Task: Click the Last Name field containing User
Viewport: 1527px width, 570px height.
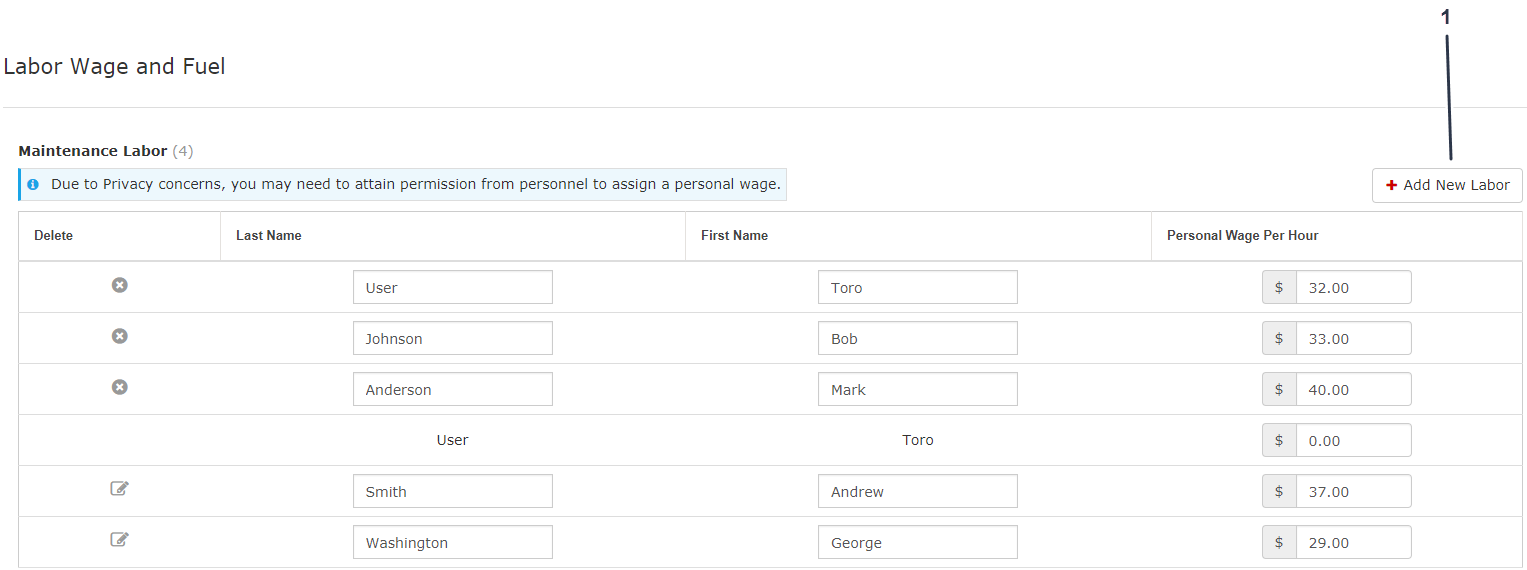Action: click(452, 288)
